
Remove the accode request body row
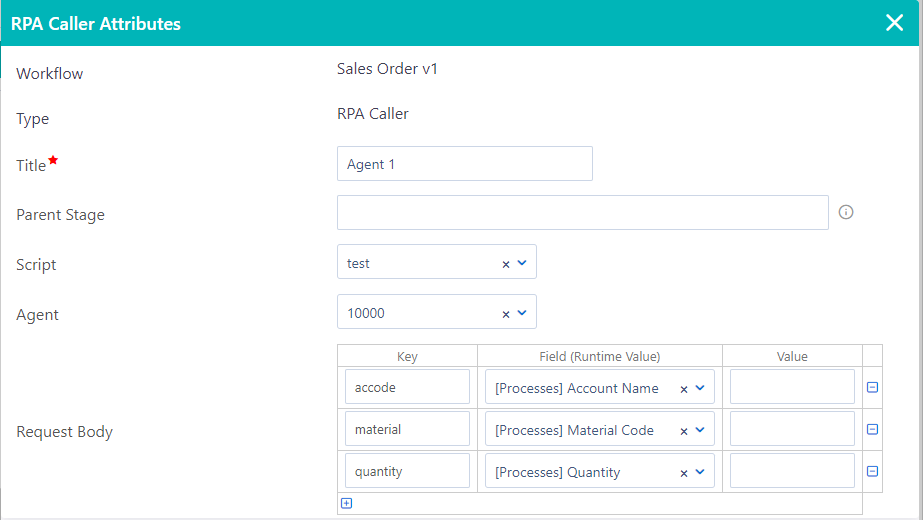pyautogui.click(x=872, y=387)
